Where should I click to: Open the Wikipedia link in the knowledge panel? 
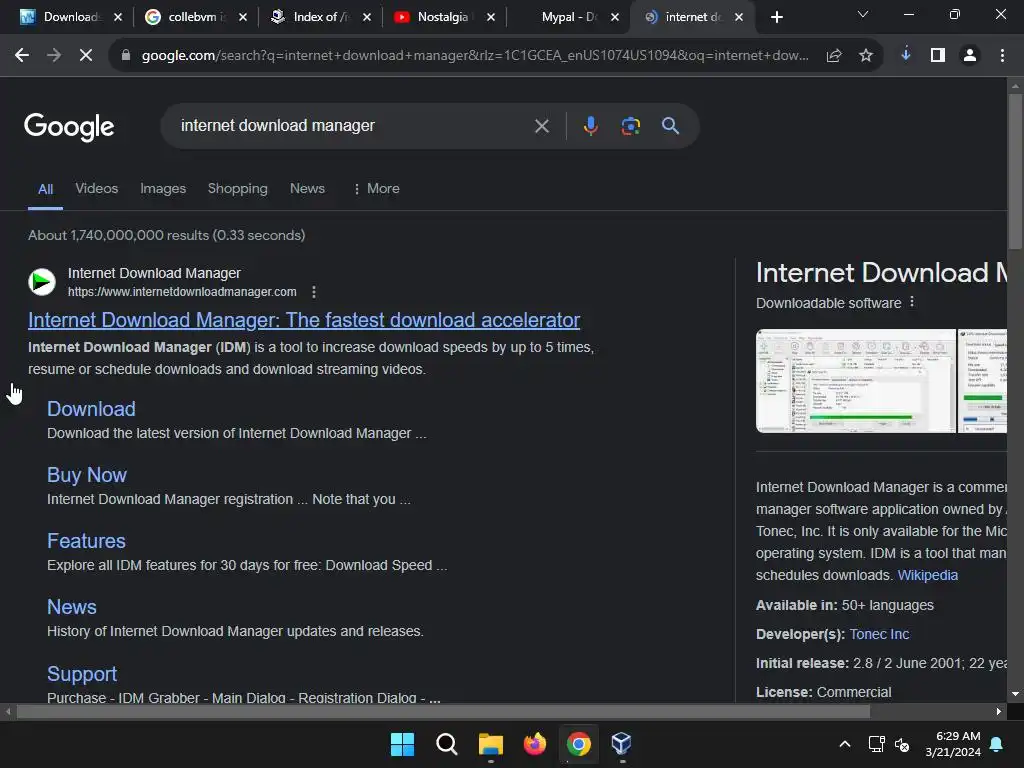click(x=927, y=575)
